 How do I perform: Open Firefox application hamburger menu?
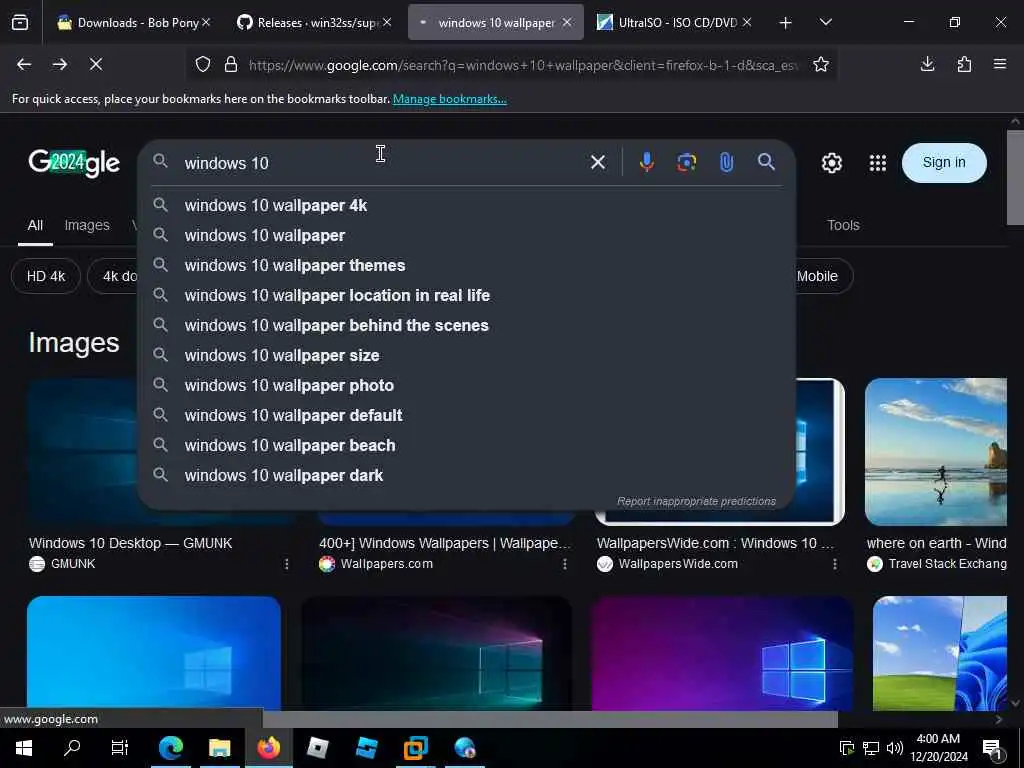coord(1000,64)
